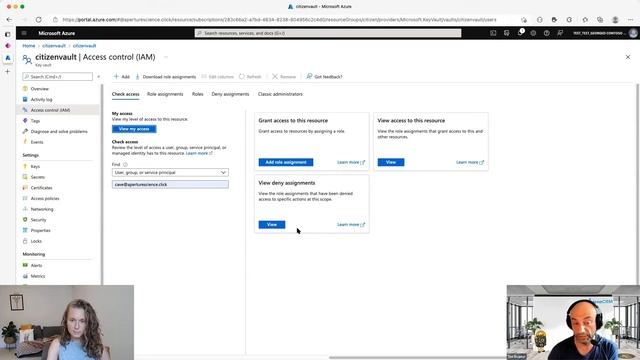Image resolution: width=640 pixels, height=360 pixels.
Task: Click the Overview icon in sidebar
Action: [x=25, y=89]
